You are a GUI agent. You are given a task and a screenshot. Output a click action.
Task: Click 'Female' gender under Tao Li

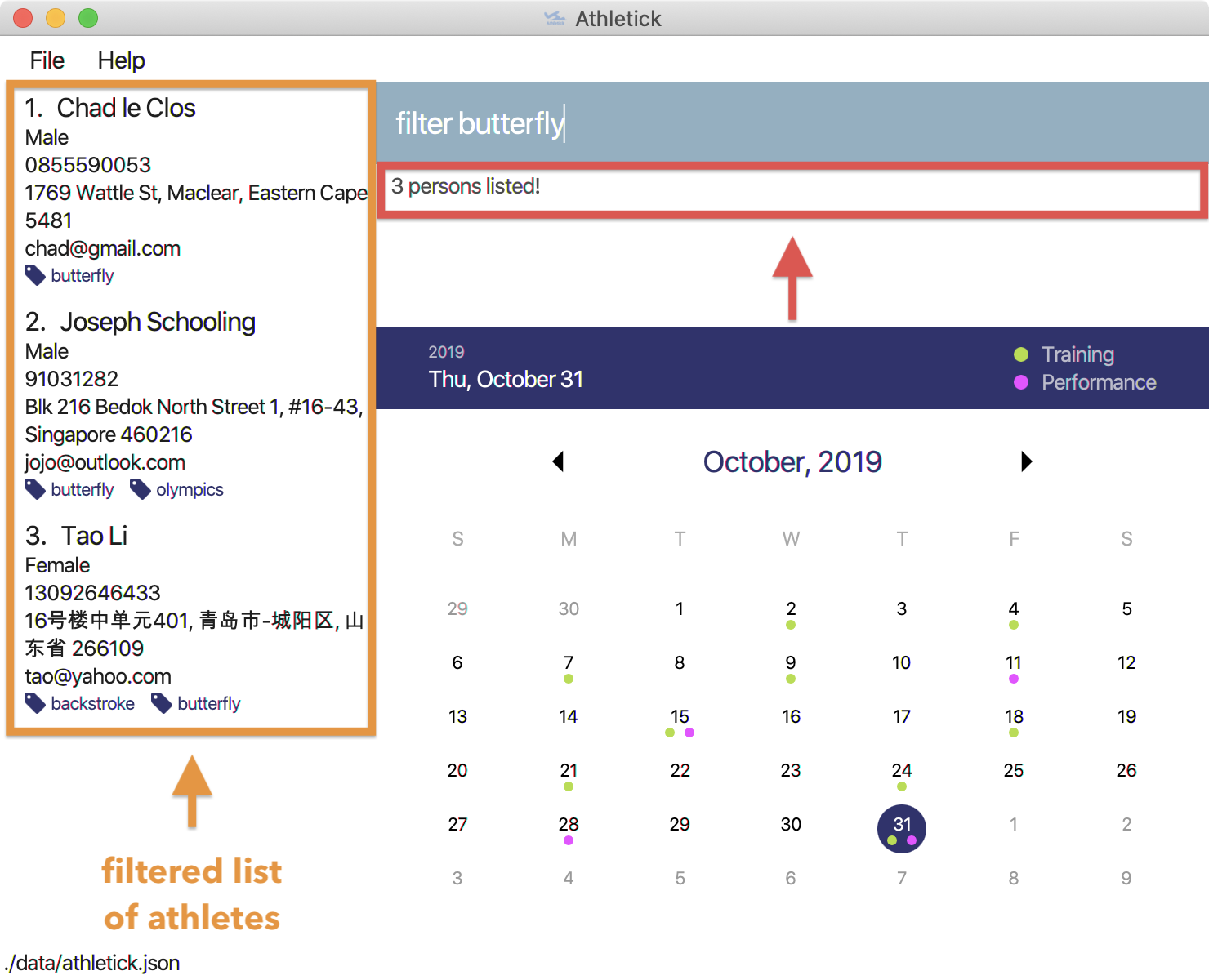(x=57, y=565)
